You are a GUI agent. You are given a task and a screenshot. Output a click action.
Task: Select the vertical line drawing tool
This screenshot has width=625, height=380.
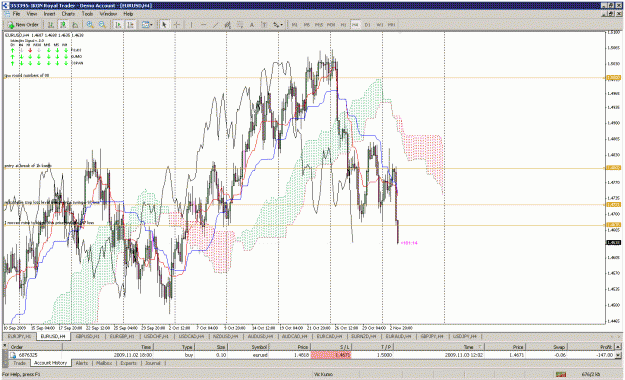tap(191, 25)
